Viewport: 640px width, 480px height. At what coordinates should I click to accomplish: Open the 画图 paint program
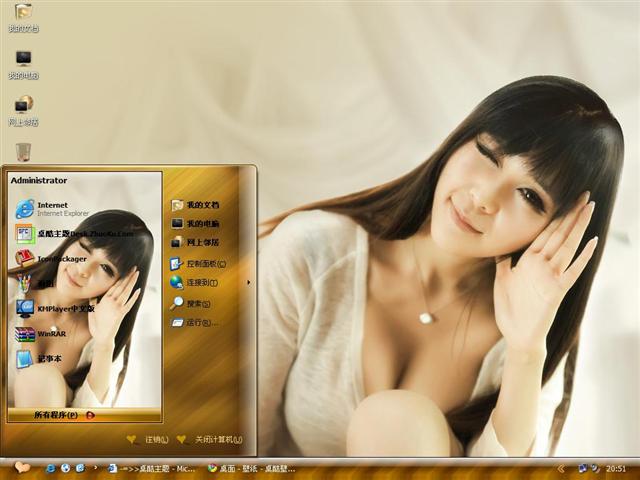(35, 284)
